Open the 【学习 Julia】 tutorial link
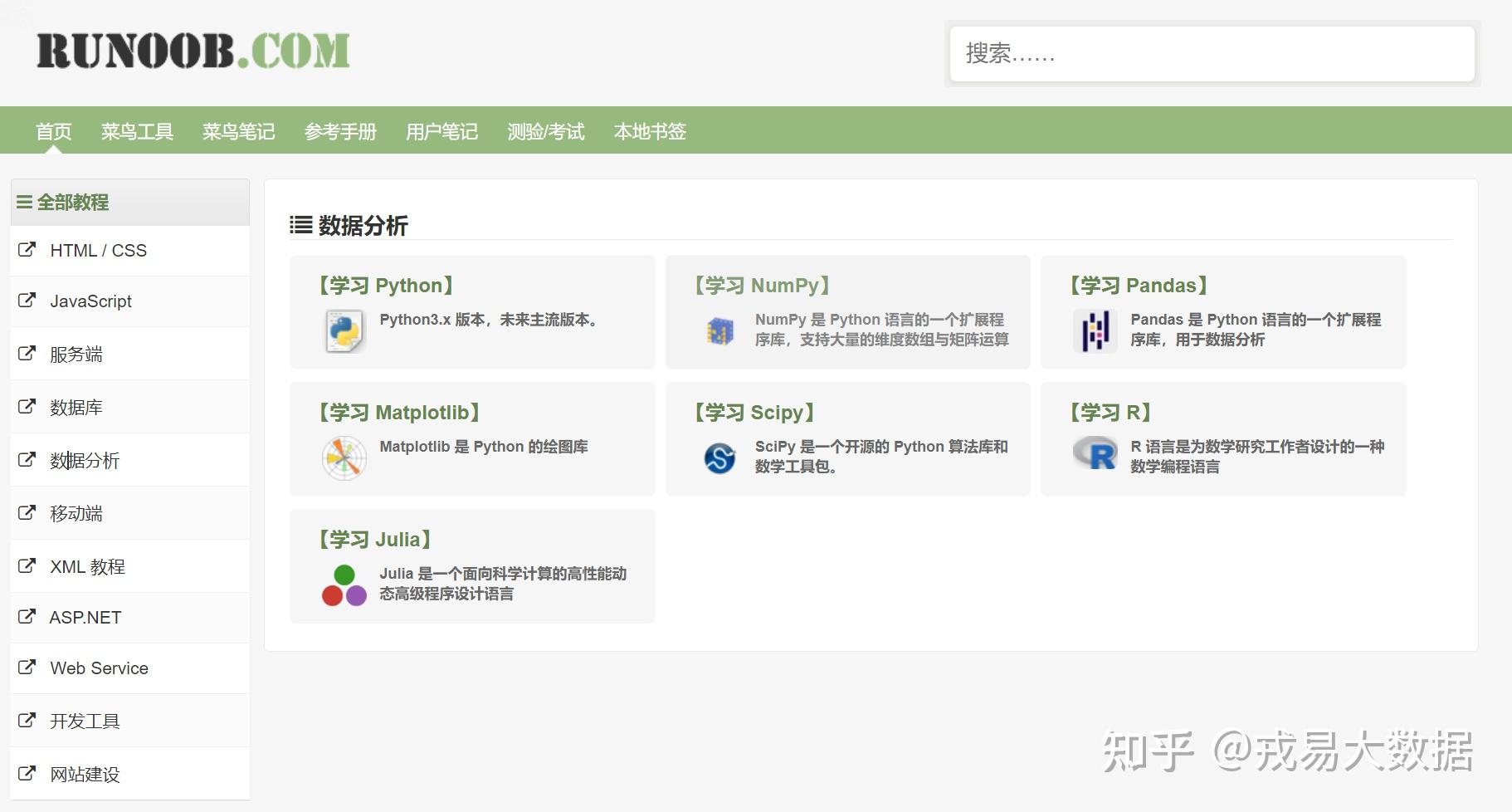Image resolution: width=1512 pixels, height=812 pixels. click(375, 540)
